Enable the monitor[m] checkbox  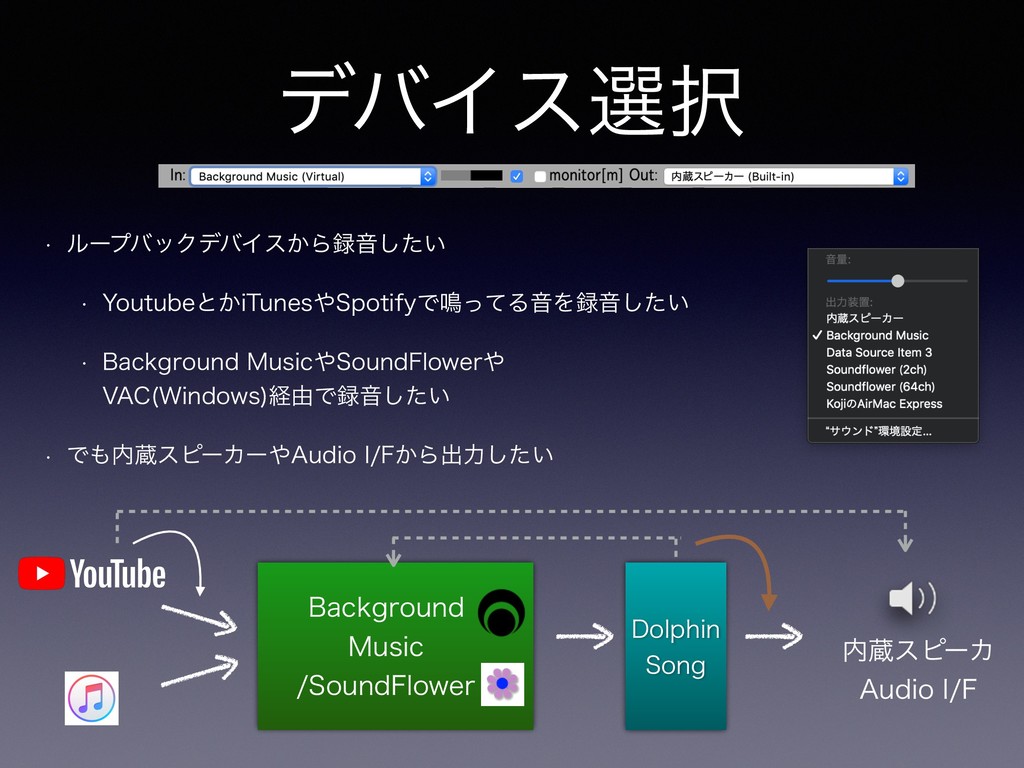[539, 176]
